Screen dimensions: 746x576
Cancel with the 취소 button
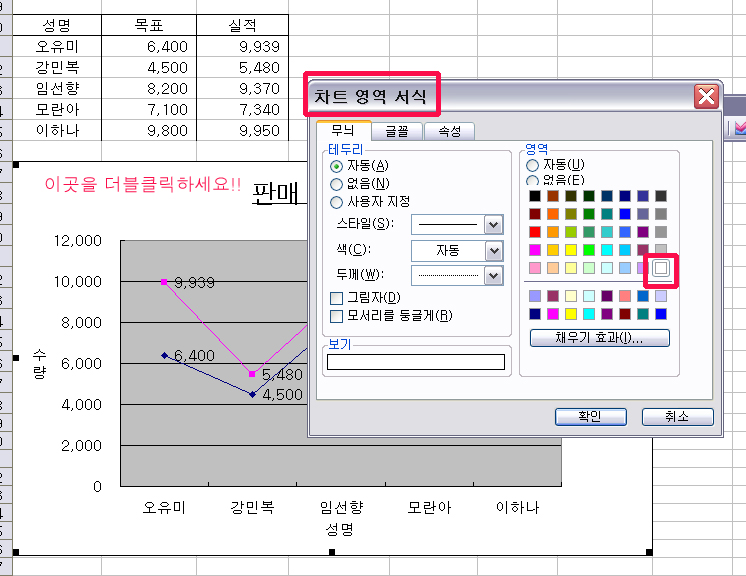pyautogui.click(x=677, y=417)
